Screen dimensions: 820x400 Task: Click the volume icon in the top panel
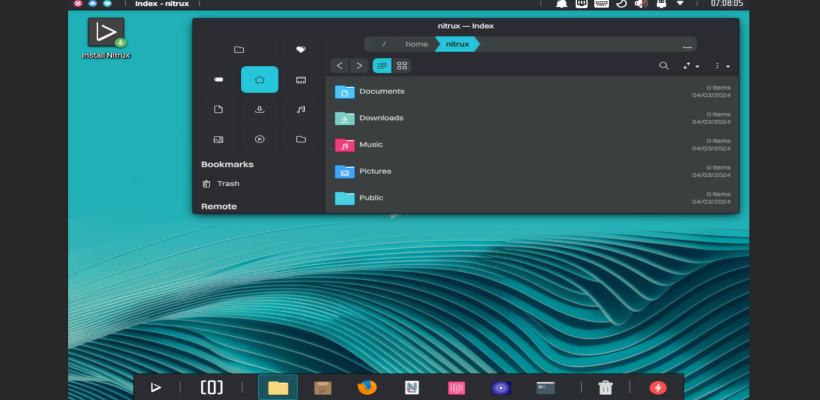pos(640,4)
